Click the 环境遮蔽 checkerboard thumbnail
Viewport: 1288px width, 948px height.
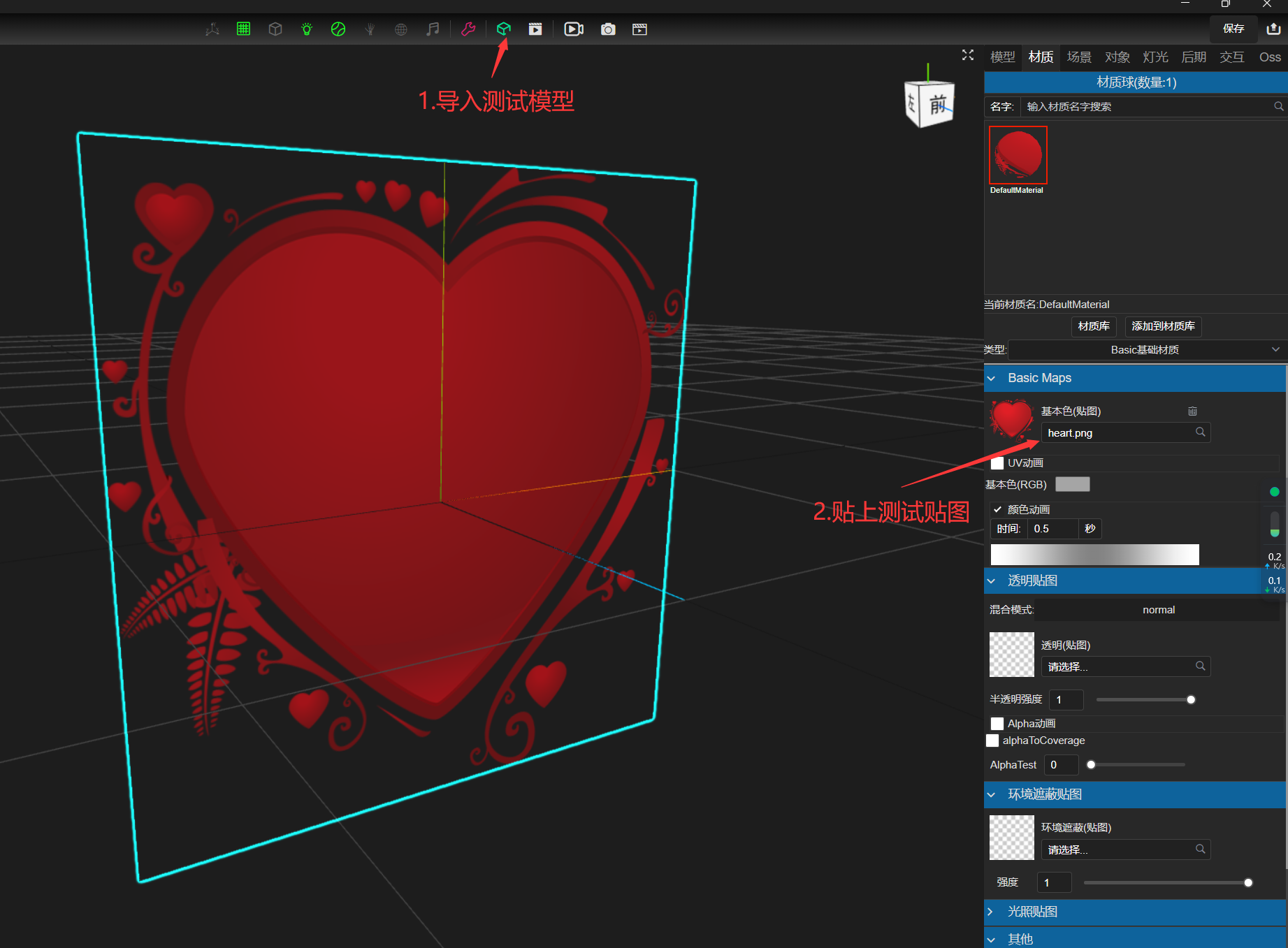coord(1011,838)
